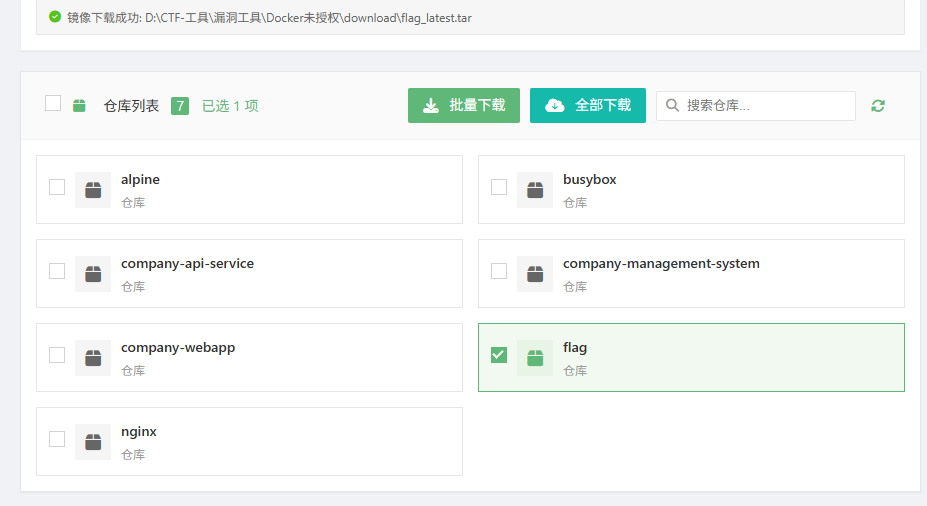
Task: Uncheck the flag repository checkbox
Action: click(x=499, y=355)
